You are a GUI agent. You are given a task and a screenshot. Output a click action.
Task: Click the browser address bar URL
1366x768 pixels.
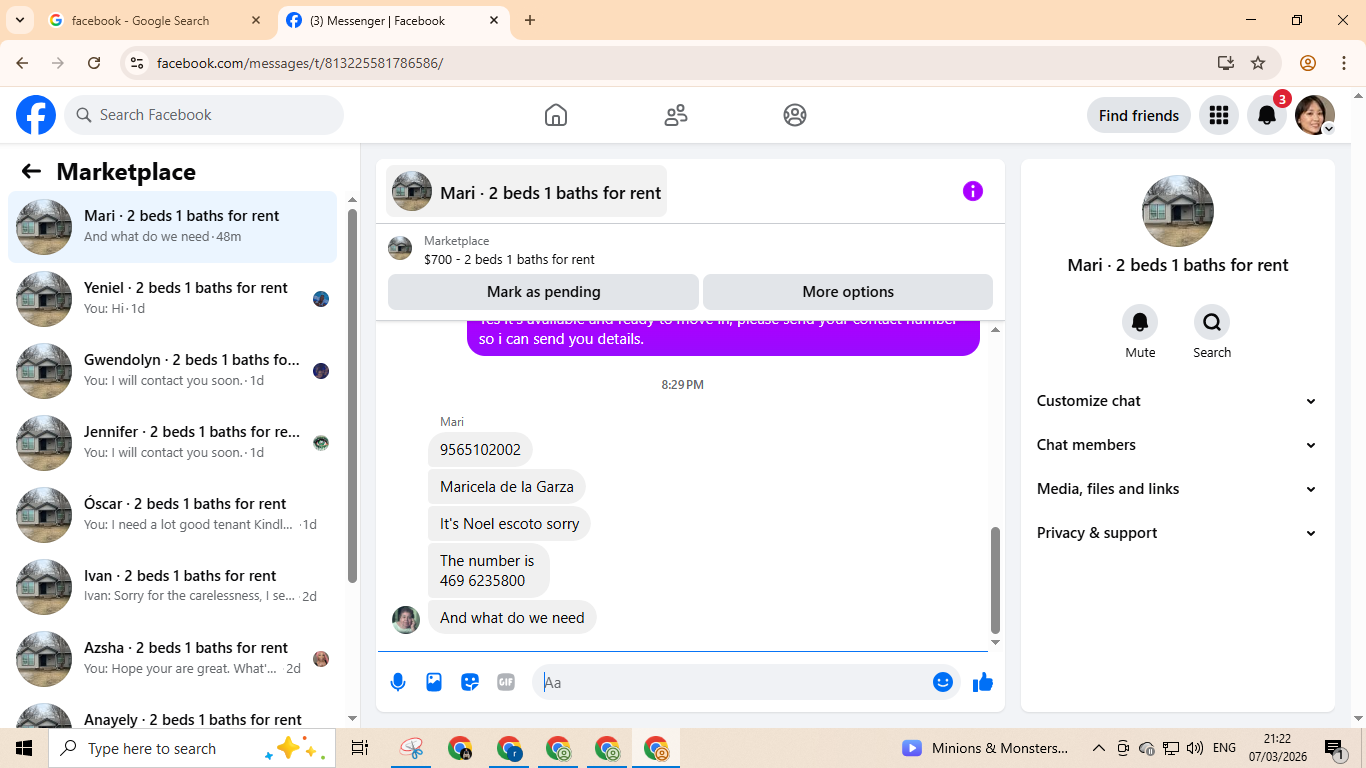(300, 63)
